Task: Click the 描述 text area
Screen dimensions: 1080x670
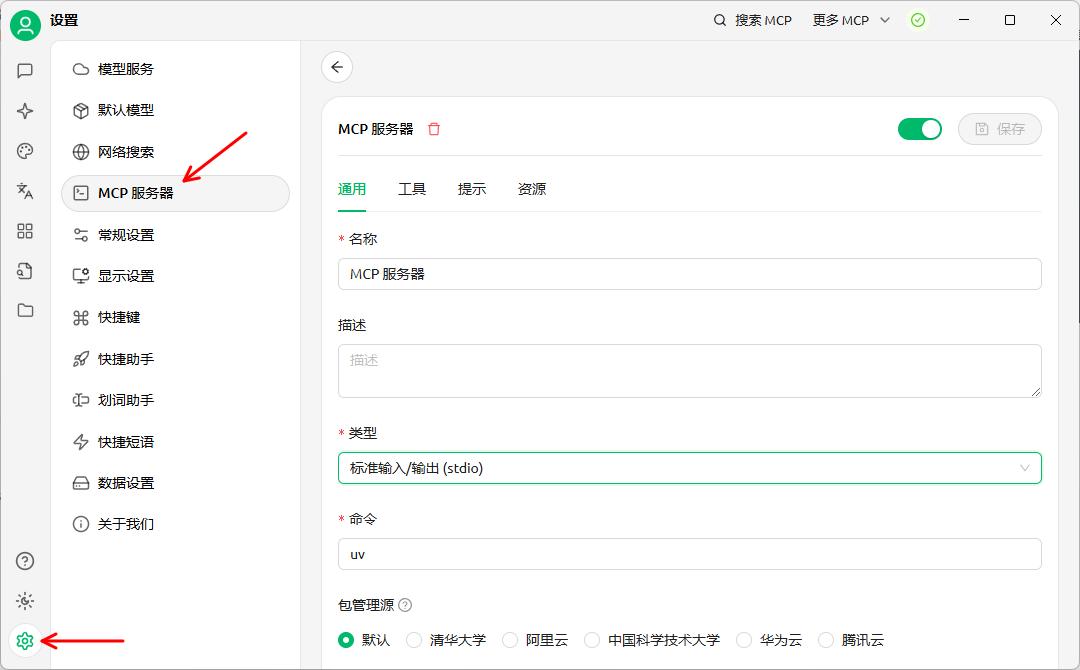Action: [689, 371]
